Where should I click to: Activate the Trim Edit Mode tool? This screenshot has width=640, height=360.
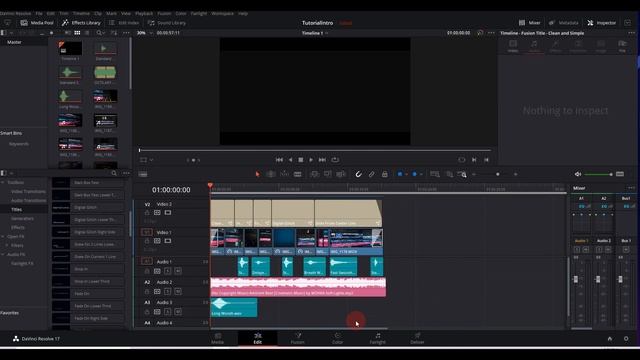coord(271,174)
